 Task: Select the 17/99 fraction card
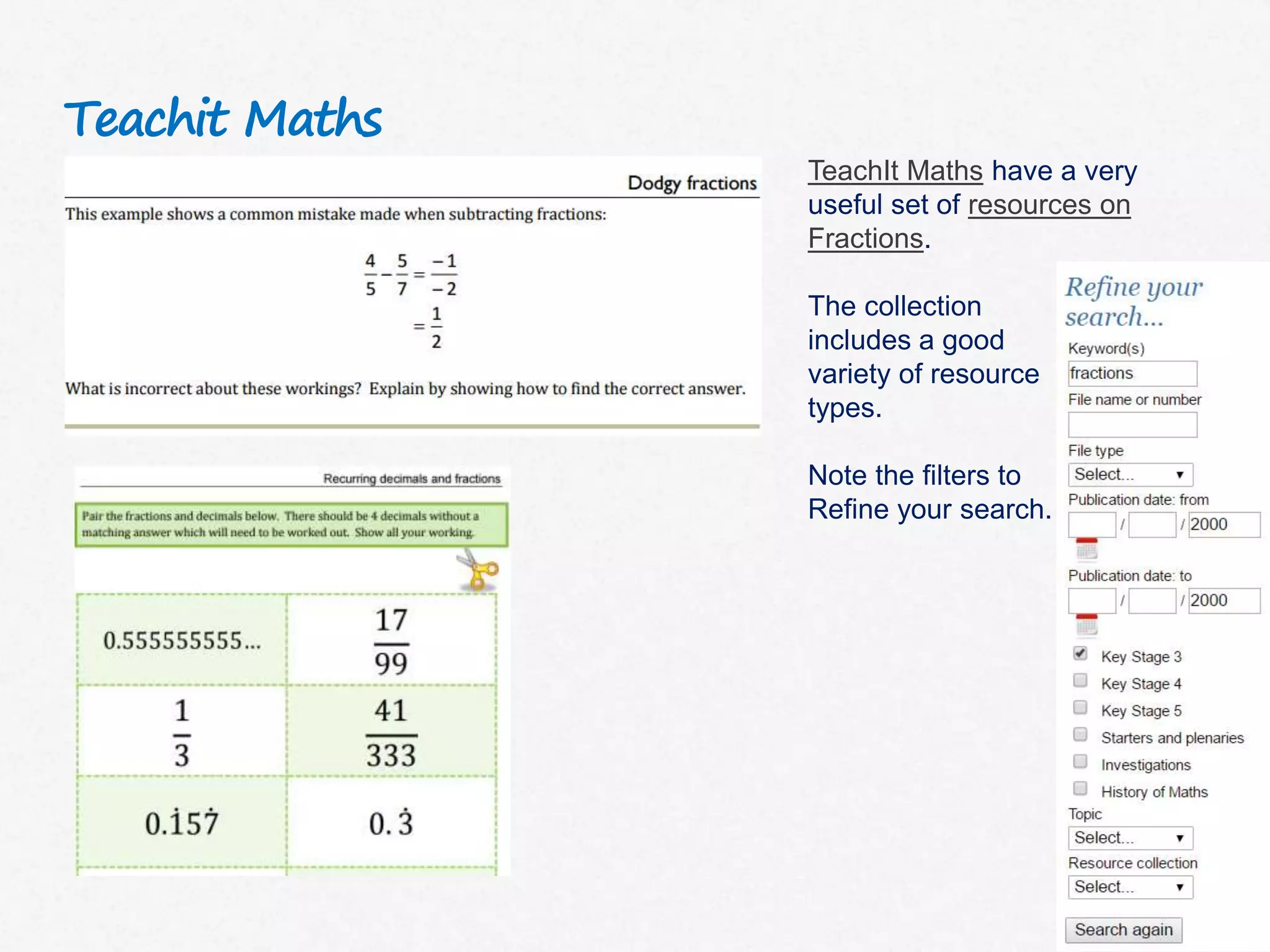coord(391,640)
